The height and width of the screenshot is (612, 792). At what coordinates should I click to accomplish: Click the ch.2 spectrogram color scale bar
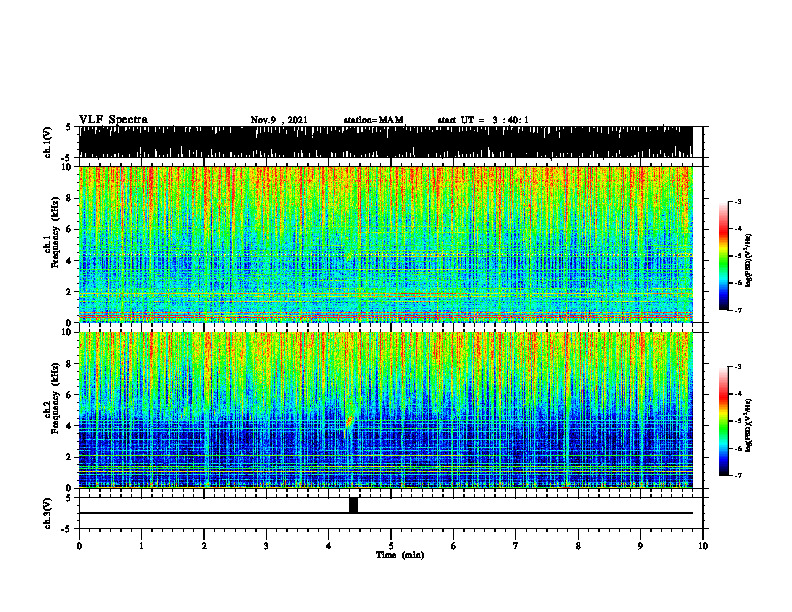pos(723,421)
